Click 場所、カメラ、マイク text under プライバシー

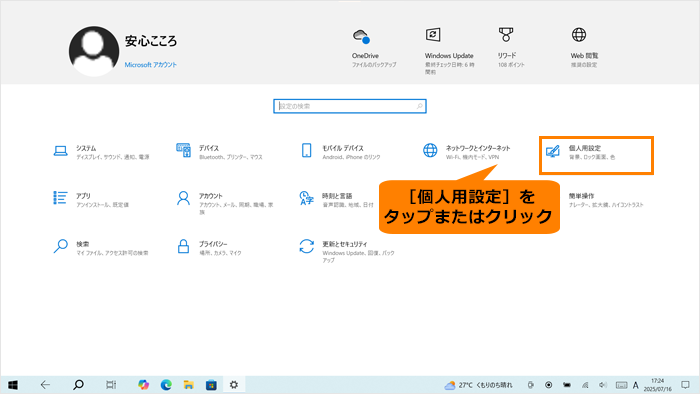pos(220,253)
